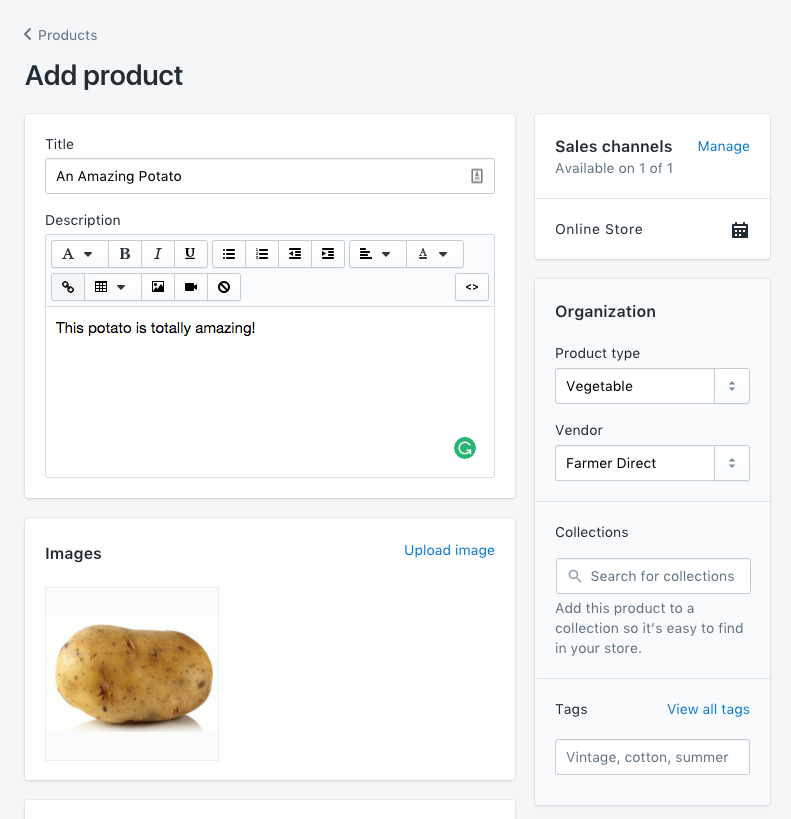Open the text color picker
Screen dimensions: 791x819
tap(434, 253)
